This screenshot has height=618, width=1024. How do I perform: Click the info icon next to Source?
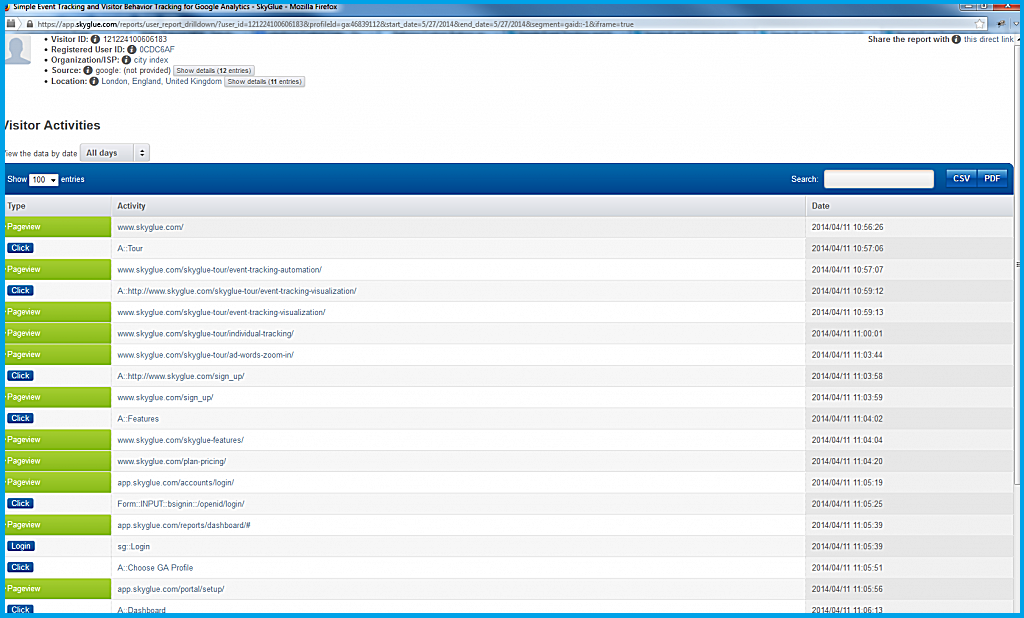pos(88,71)
